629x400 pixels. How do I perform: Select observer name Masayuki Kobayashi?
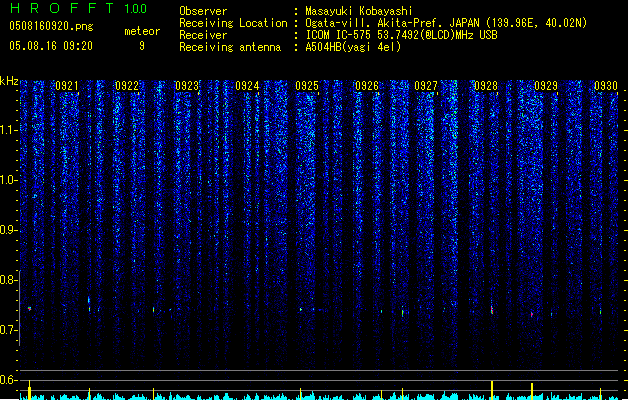click(x=359, y=11)
